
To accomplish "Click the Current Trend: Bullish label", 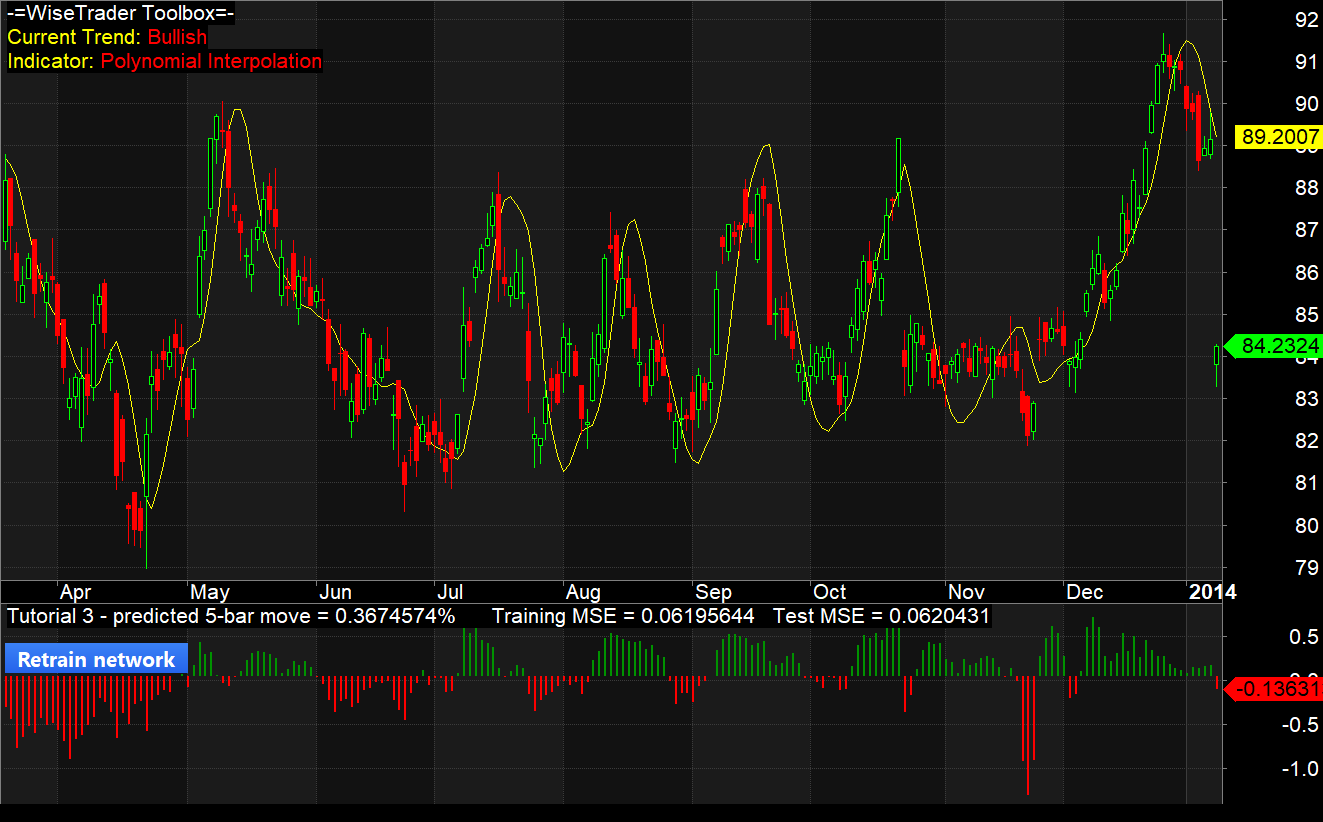I will (107, 37).
